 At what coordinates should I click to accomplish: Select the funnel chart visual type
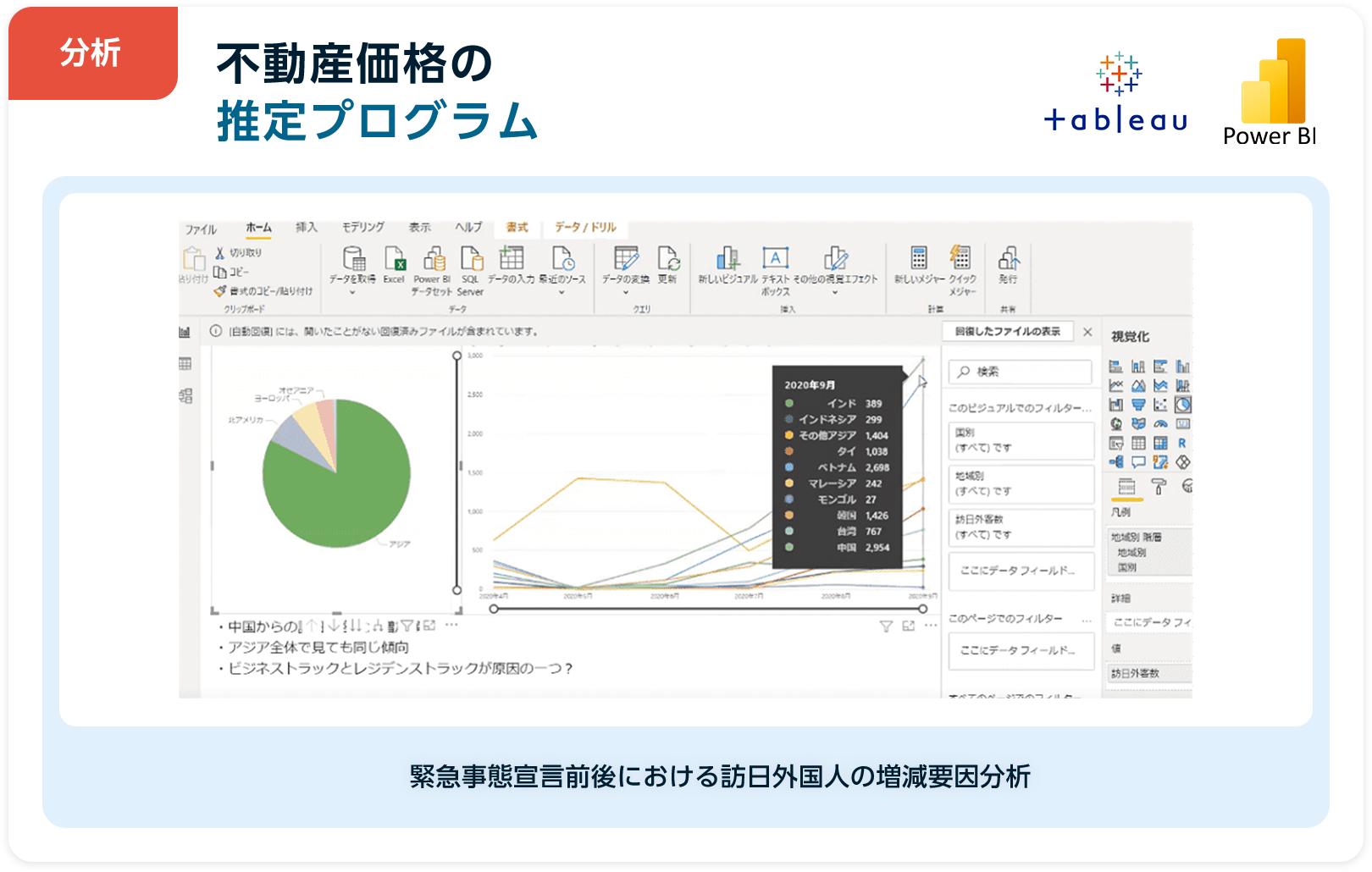1138,406
